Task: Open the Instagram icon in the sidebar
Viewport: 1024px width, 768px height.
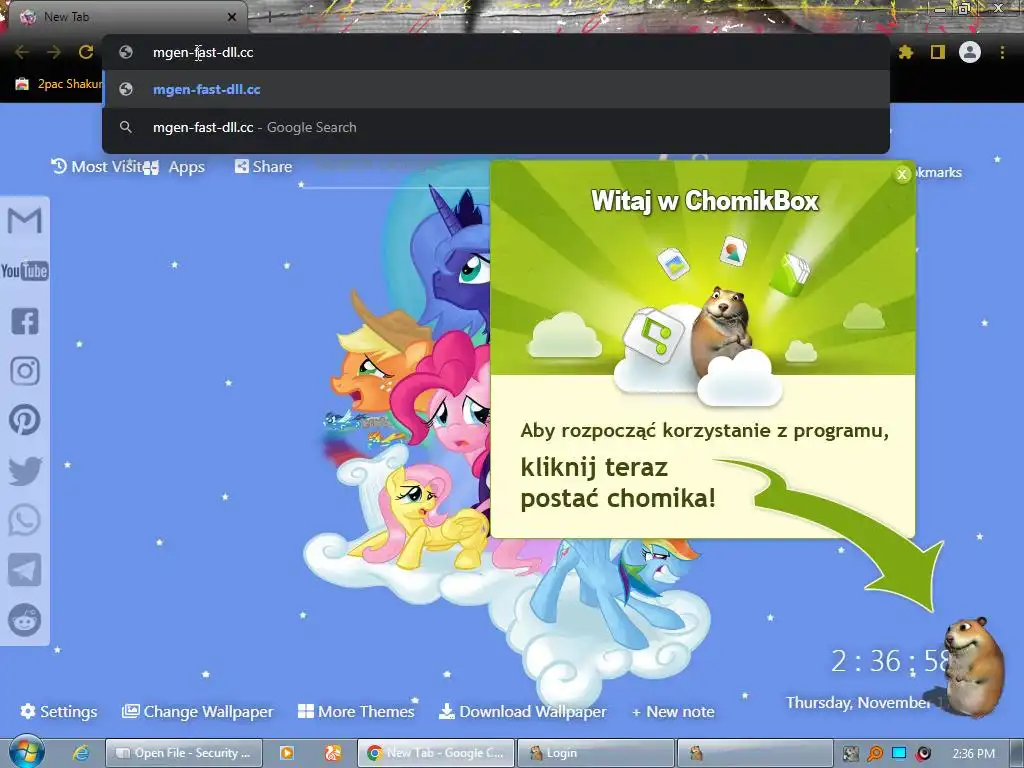Action: coord(25,371)
